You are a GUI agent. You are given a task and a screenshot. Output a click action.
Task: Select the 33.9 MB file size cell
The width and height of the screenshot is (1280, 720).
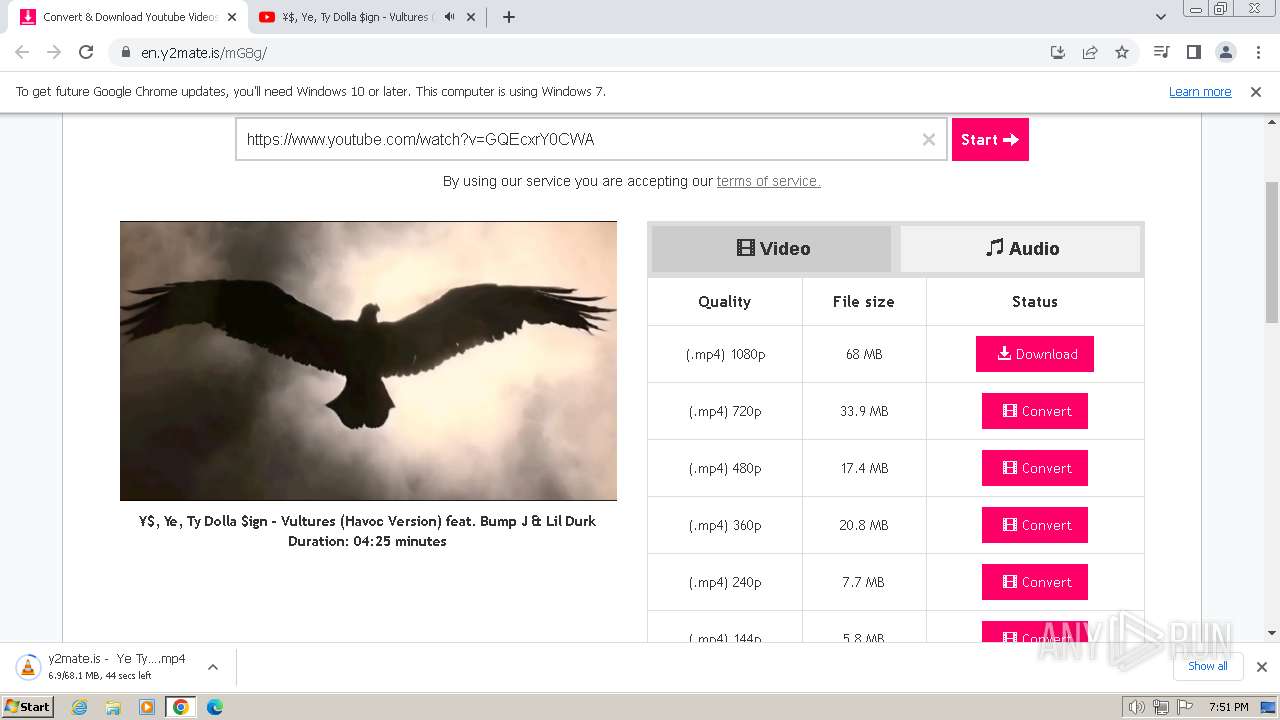click(x=864, y=411)
